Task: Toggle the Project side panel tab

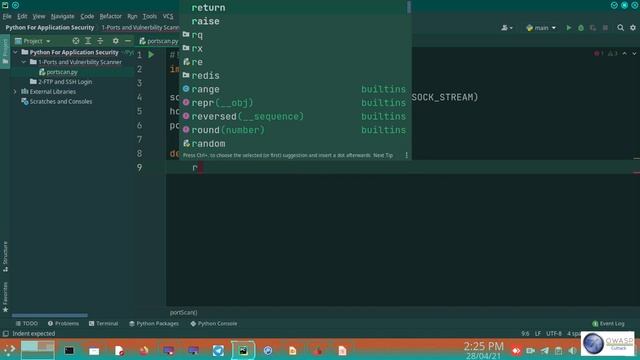Action: pos(5,51)
